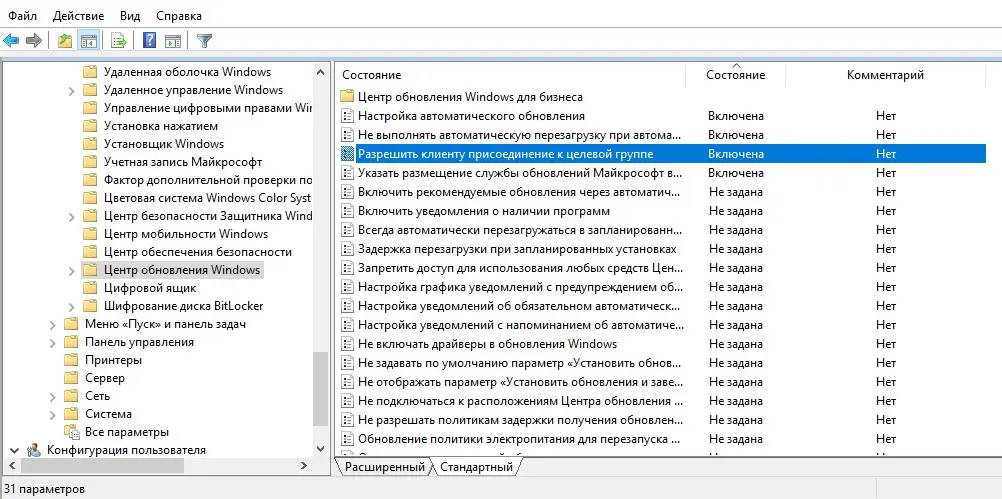
Task: Click the Filter funnel icon
Action: (x=204, y=41)
